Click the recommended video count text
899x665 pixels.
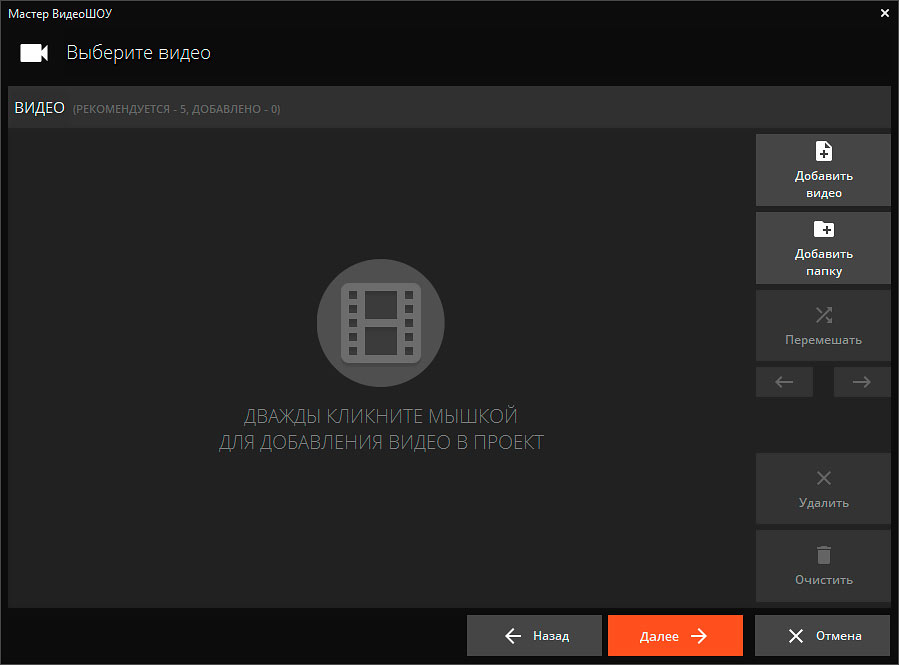point(176,109)
